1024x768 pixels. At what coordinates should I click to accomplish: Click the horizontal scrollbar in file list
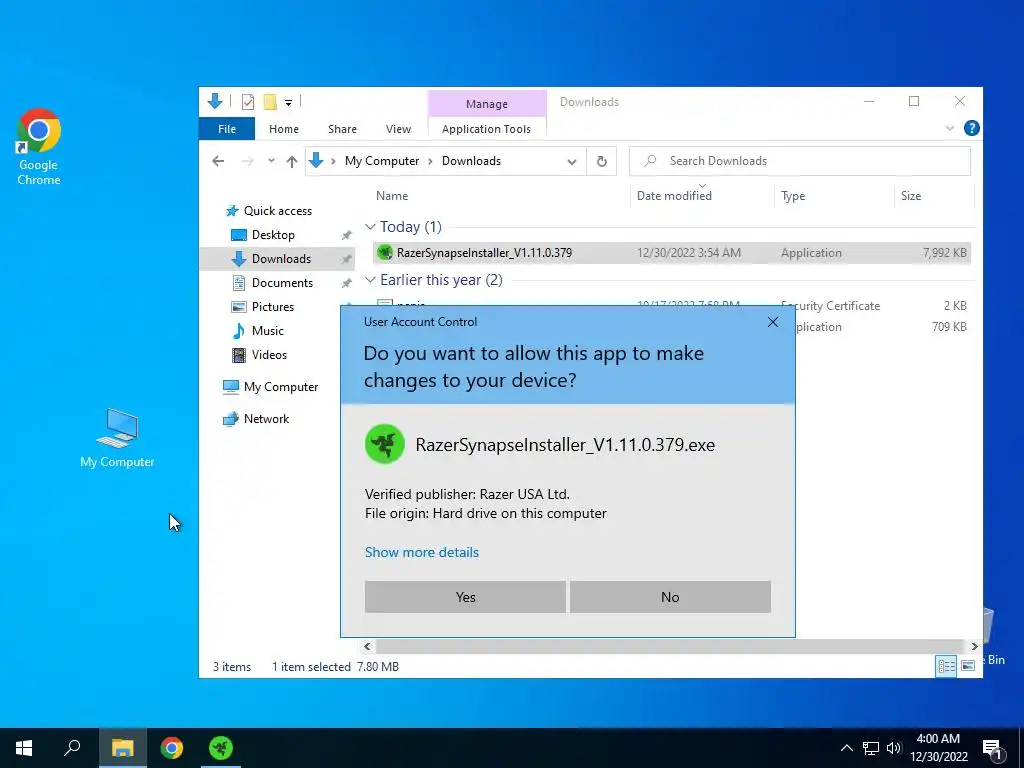[670, 647]
